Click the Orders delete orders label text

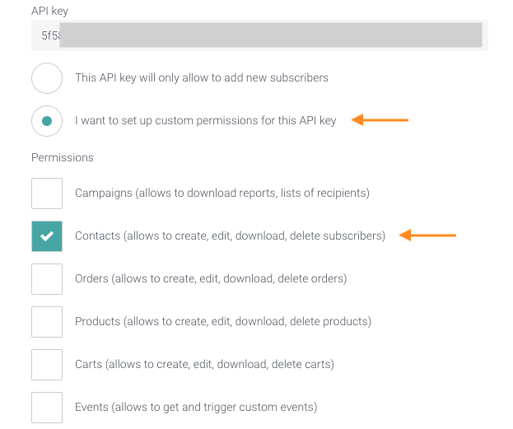point(211,278)
